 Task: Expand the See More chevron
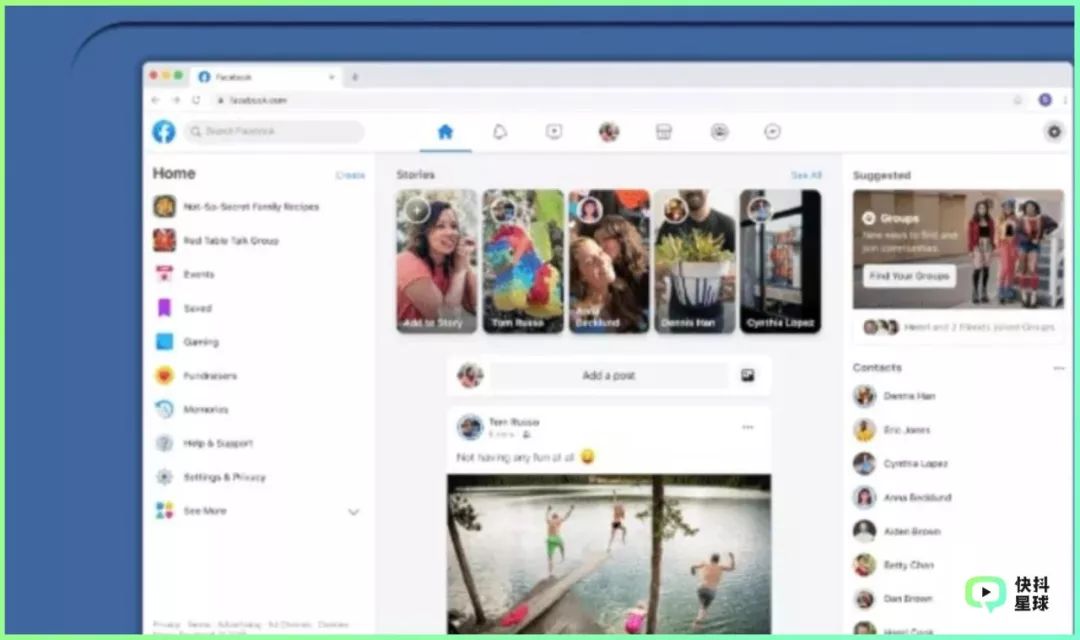tap(353, 512)
